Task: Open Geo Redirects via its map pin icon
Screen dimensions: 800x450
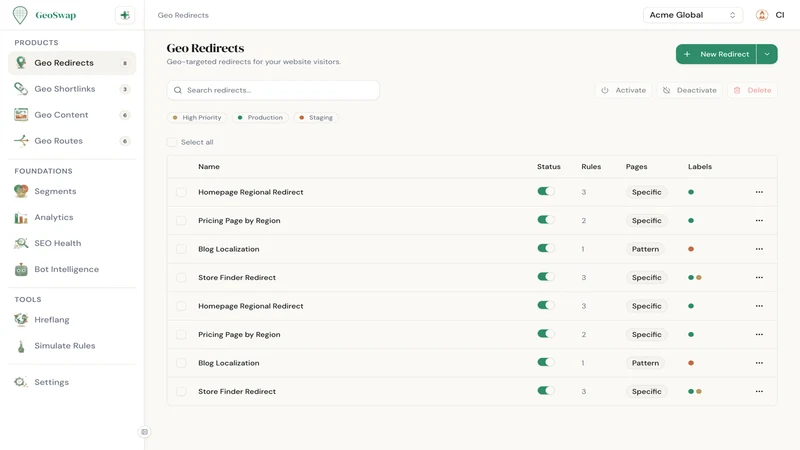Action: 21,63
